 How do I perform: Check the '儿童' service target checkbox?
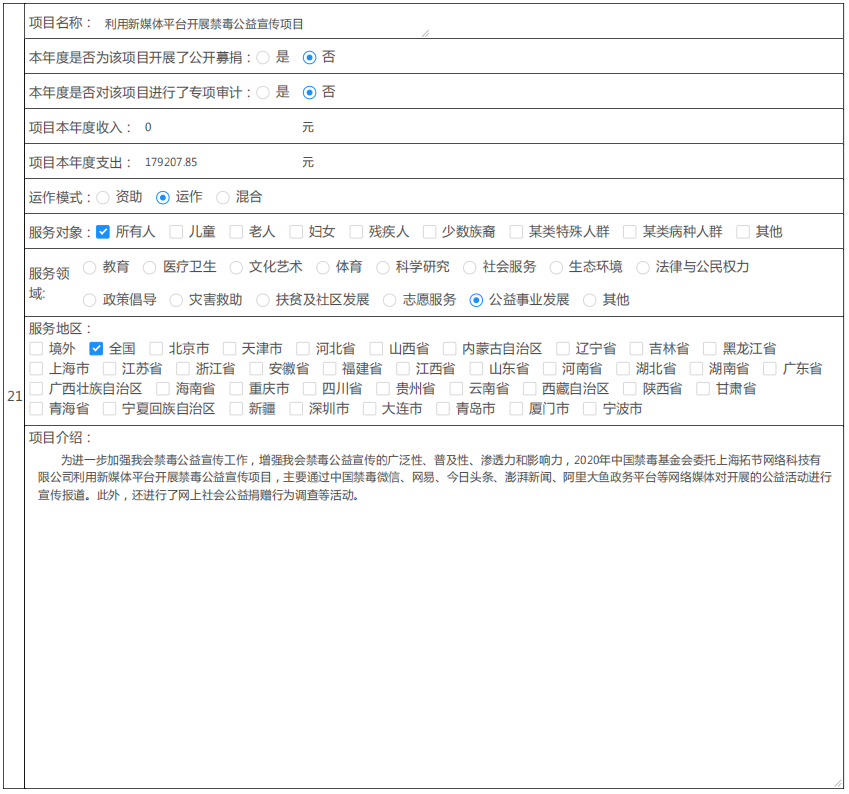pos(176,232)
